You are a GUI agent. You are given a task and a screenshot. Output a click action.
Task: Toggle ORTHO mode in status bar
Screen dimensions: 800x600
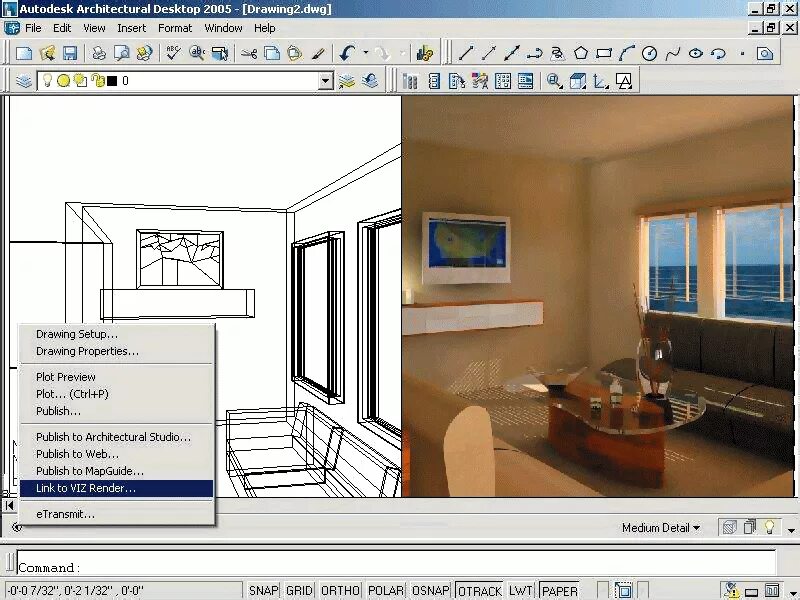pos(340,590)
